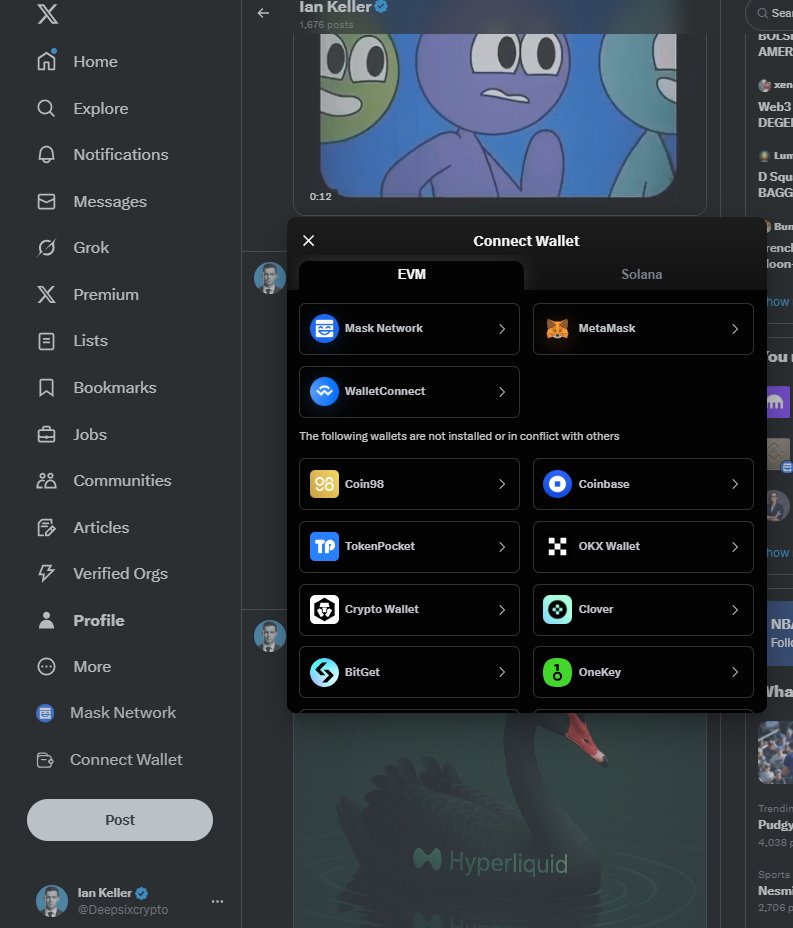Open Notifications via the bell icon
793x928 pixels.
click(x=46, y=154)
